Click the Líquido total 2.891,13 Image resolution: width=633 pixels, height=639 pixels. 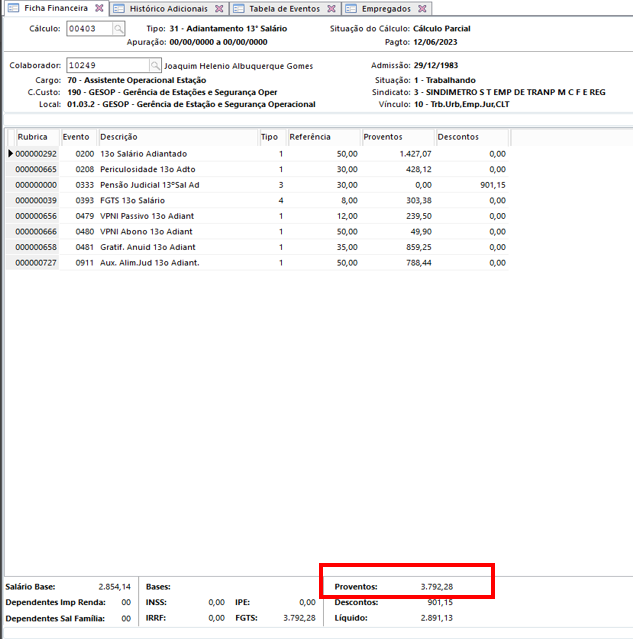click(x=437, y=618)
